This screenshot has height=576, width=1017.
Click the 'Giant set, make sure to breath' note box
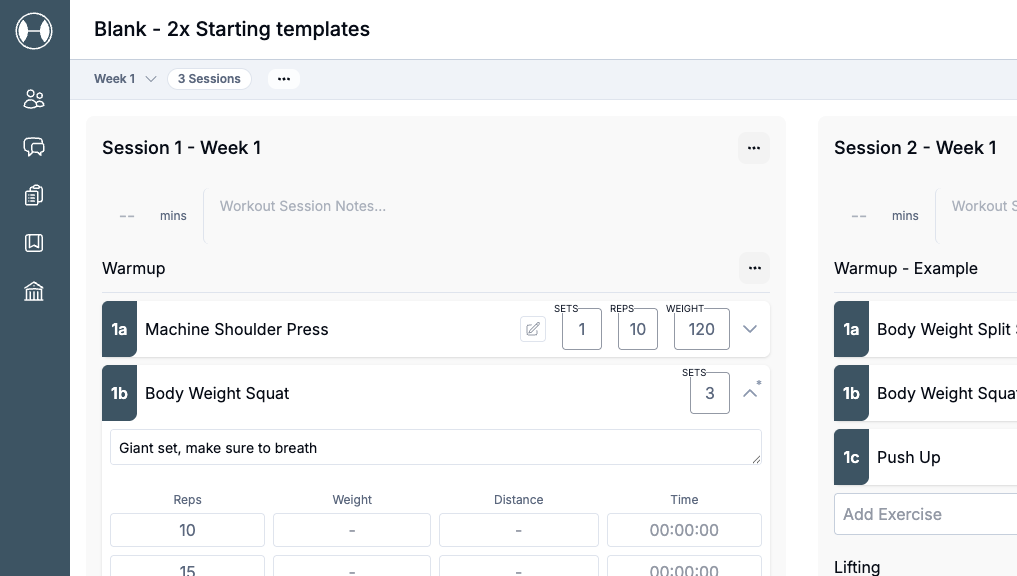click(436, 448)
